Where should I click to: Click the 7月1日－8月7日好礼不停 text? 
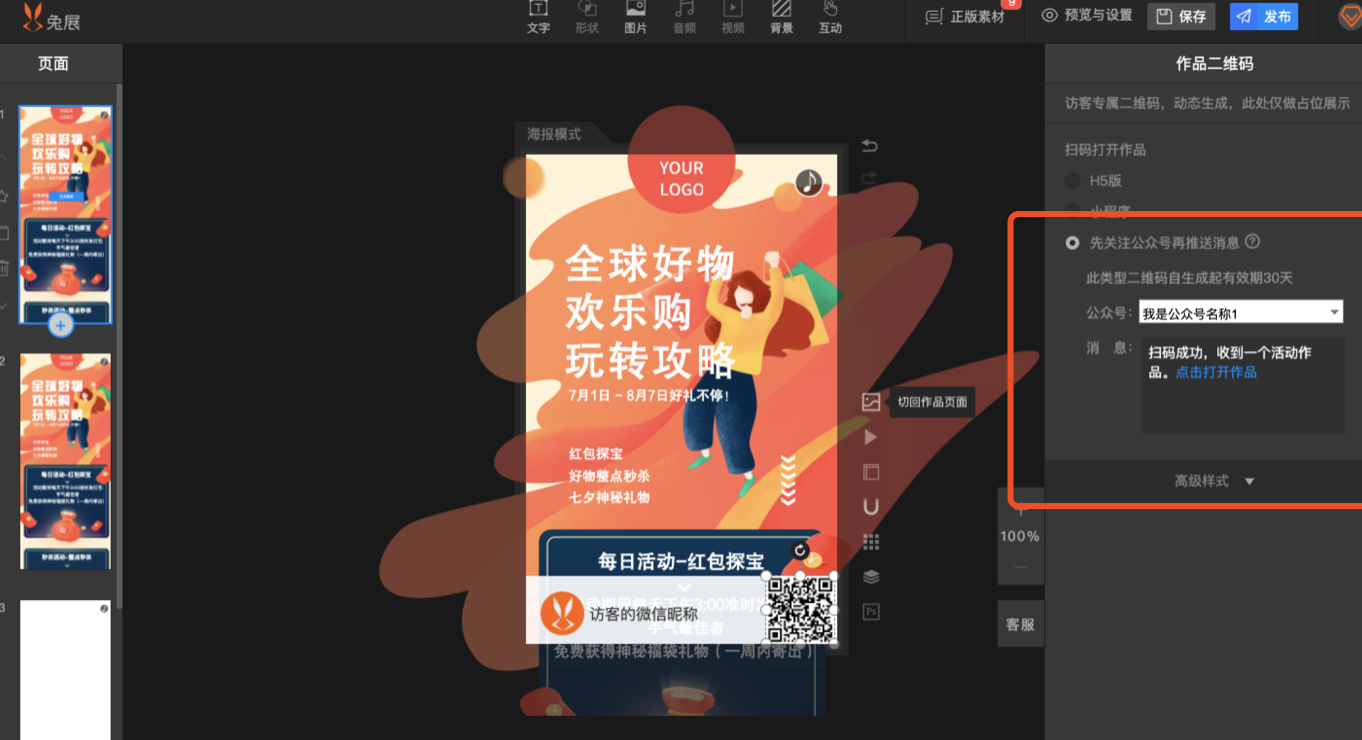pos(649,396)
